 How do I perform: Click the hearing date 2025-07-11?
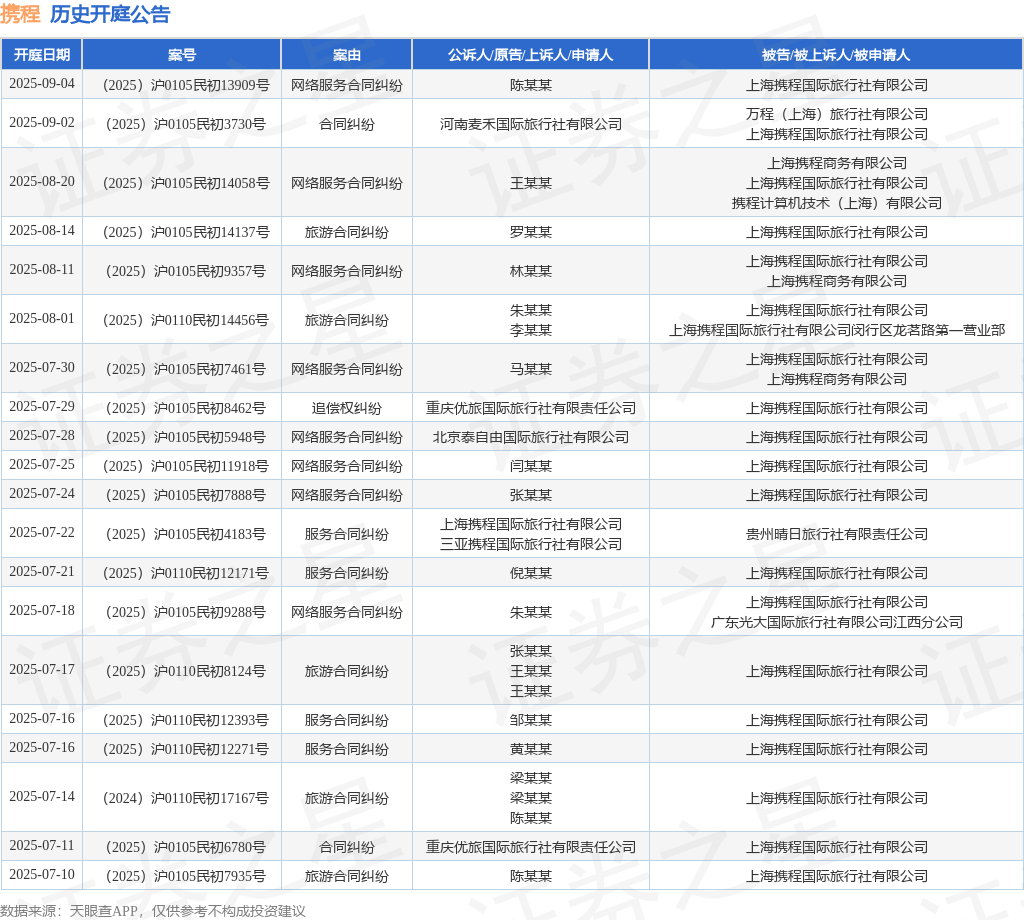tap(42, 846)
